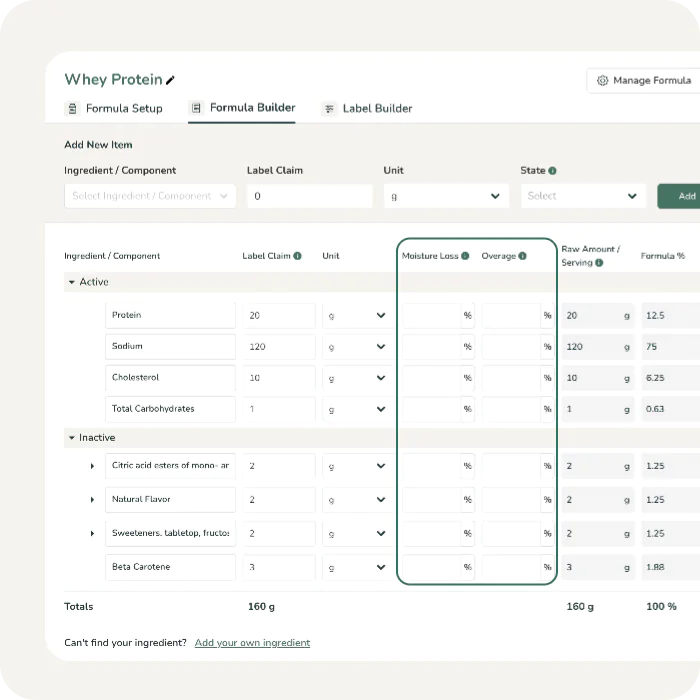Image resolution: width=700 pixels, height=700 pixels.
Task: Click the State info icon
Action: [x=553, y=171]
